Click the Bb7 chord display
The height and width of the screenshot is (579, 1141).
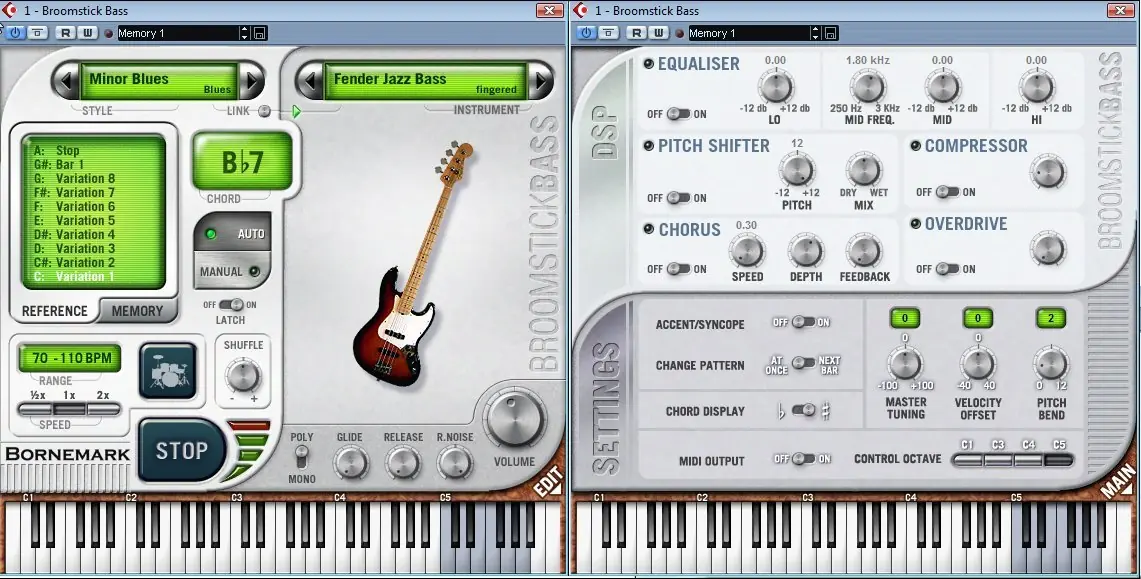(x=242, y=162)
